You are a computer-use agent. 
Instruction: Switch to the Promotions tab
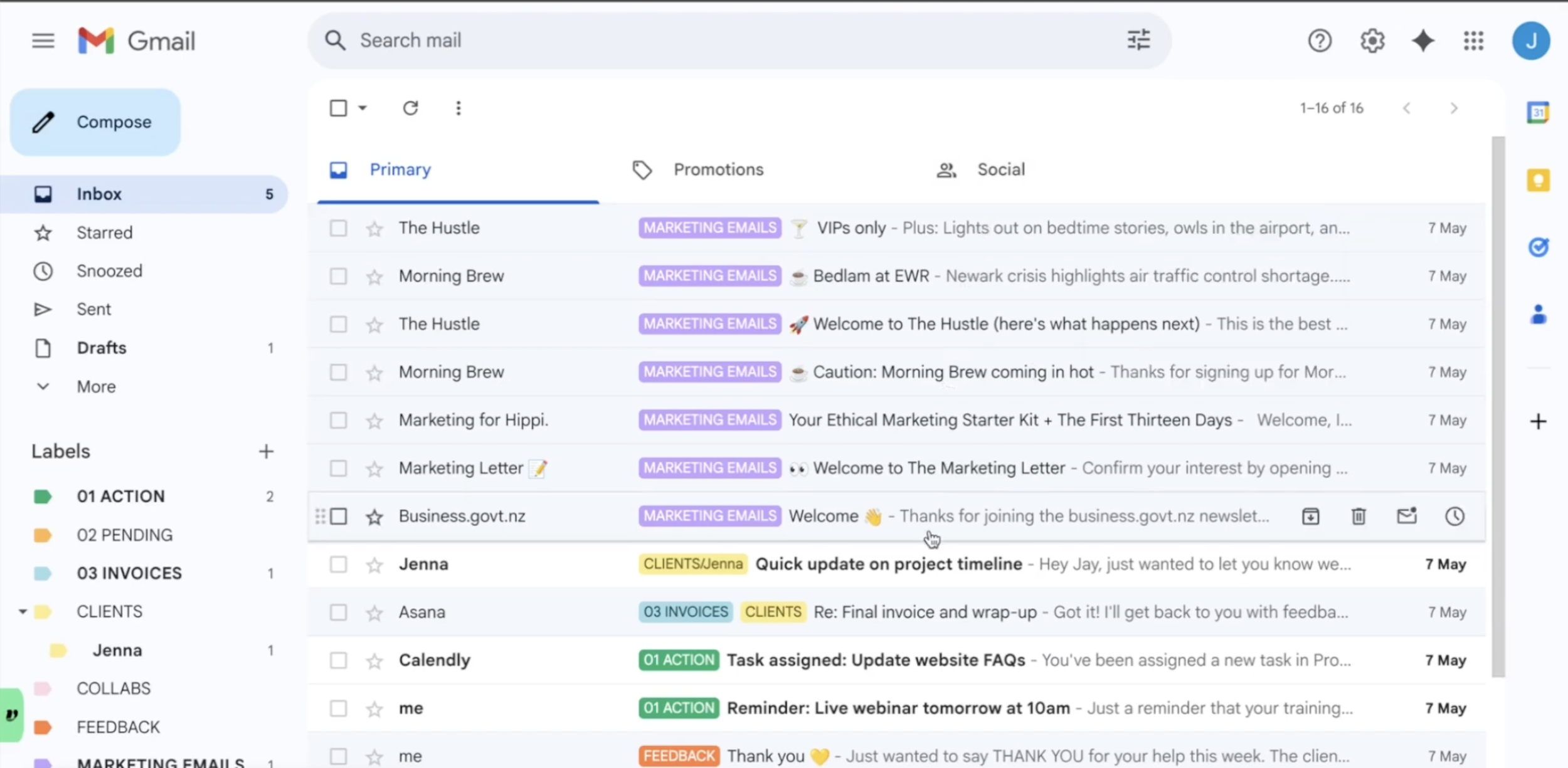(718, 170)
